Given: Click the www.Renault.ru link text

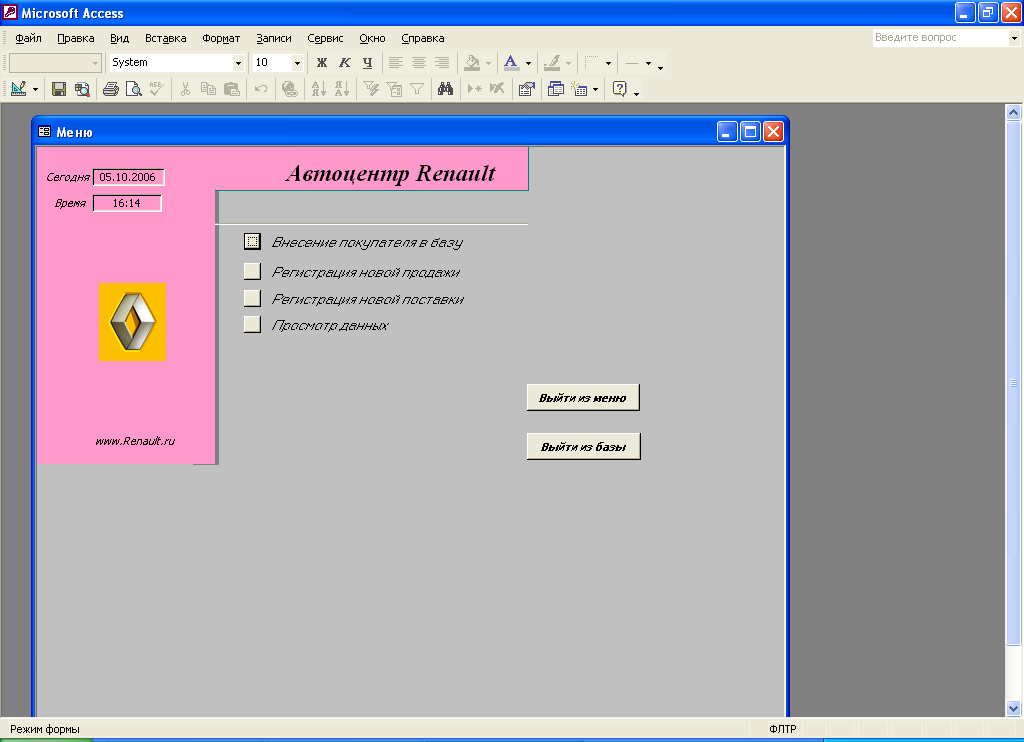Looking at the screenshot, I should pyautogui.click(x=135, y=441).
